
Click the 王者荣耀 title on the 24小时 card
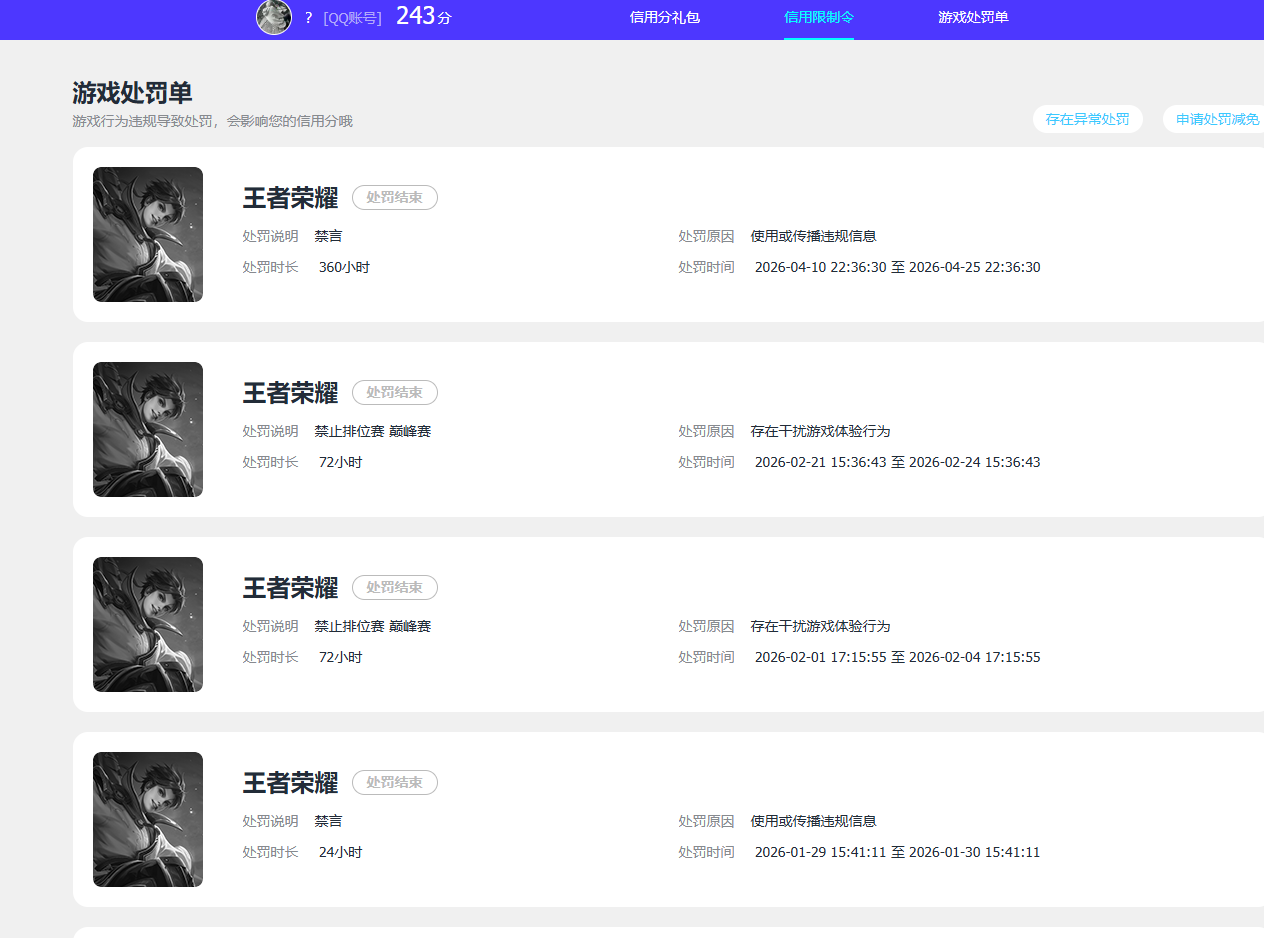pos(291,783)
